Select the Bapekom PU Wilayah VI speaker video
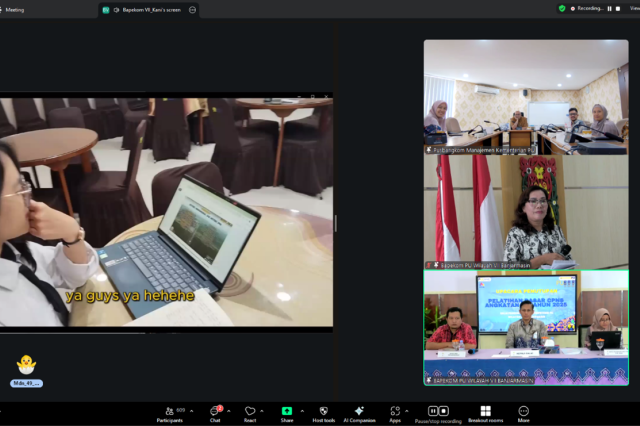This screenshot has height=426, width=640. pos(526,212)
